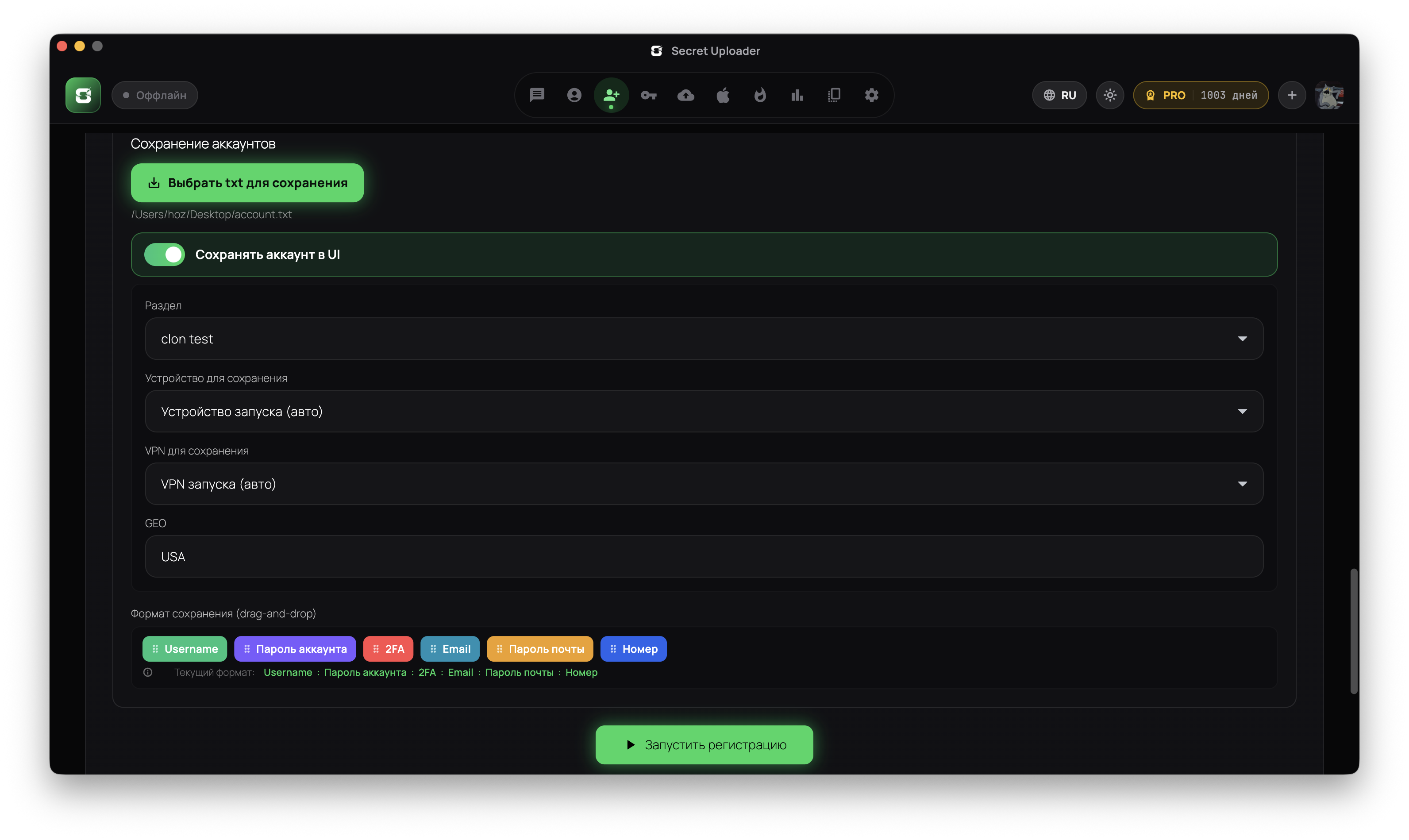Viewport: 1409px width, 840px height.
Task: Click the purple Пароль аккаунта format chip
Action: (x=295, y=649)
